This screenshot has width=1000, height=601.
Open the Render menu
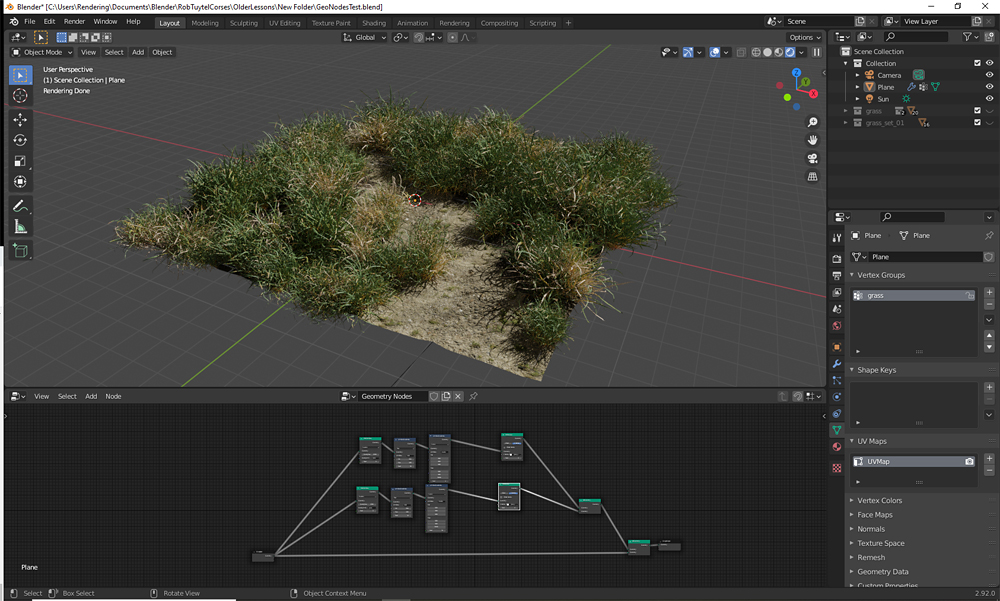tap(74, 21)
